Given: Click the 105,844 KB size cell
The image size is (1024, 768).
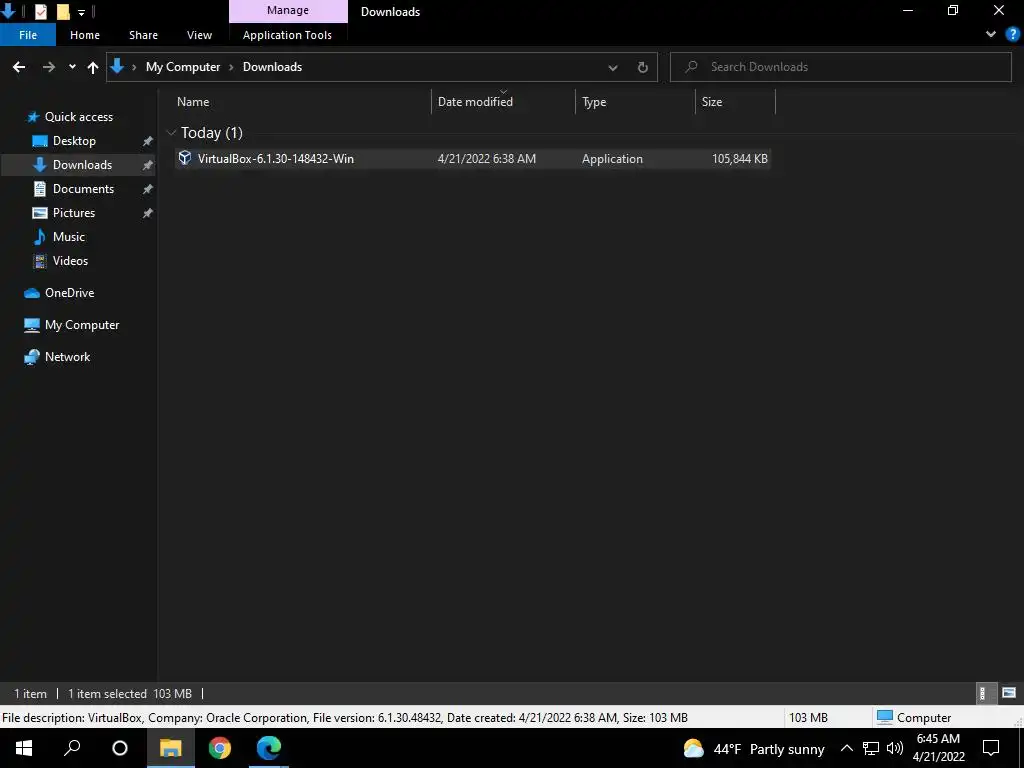Looking at the screenshot, I should (739, 159).
